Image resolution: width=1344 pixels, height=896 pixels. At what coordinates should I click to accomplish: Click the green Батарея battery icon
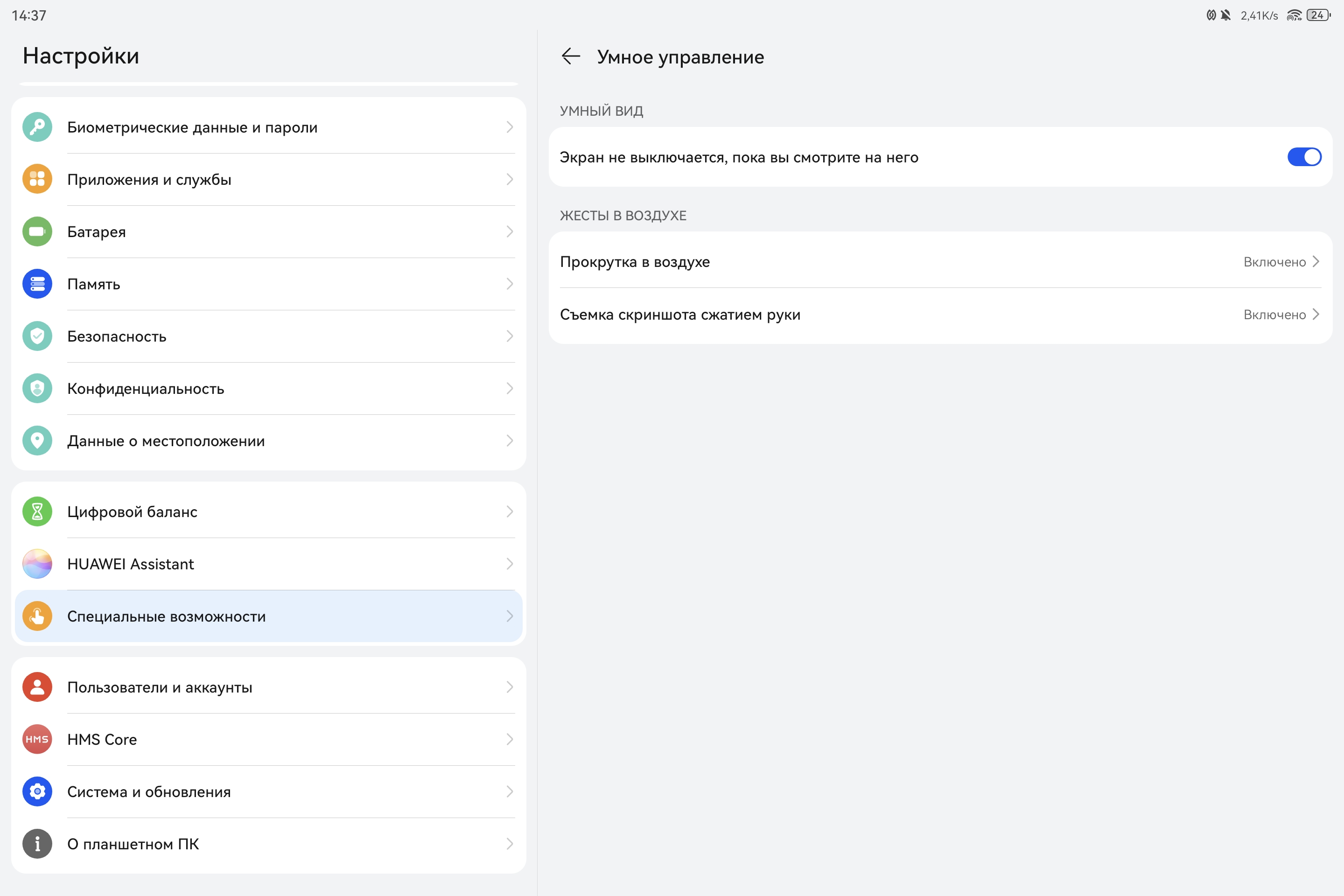[37, 231]
